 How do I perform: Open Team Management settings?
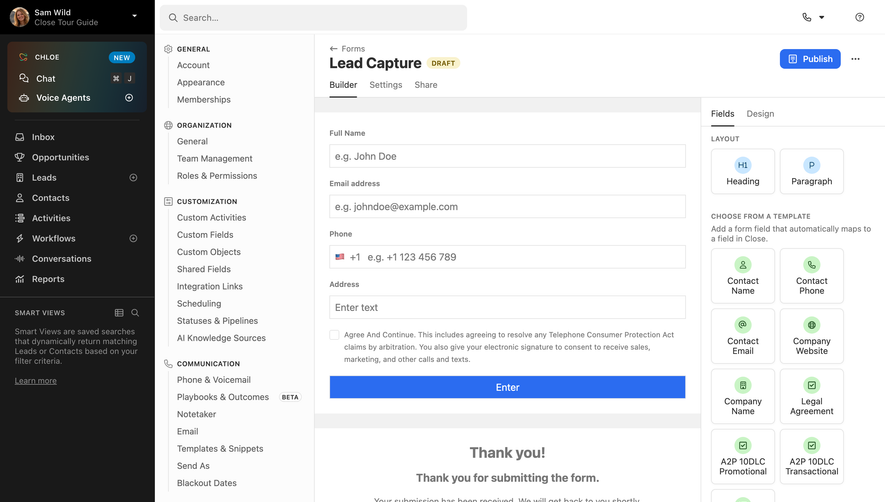click(x=214, y=159)
